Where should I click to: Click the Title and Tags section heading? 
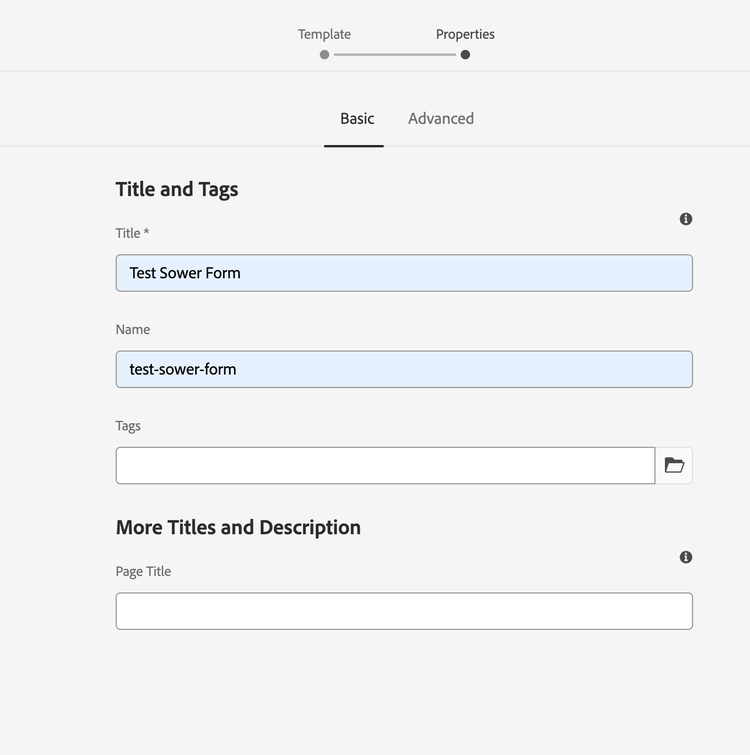(x=177, y=189)
